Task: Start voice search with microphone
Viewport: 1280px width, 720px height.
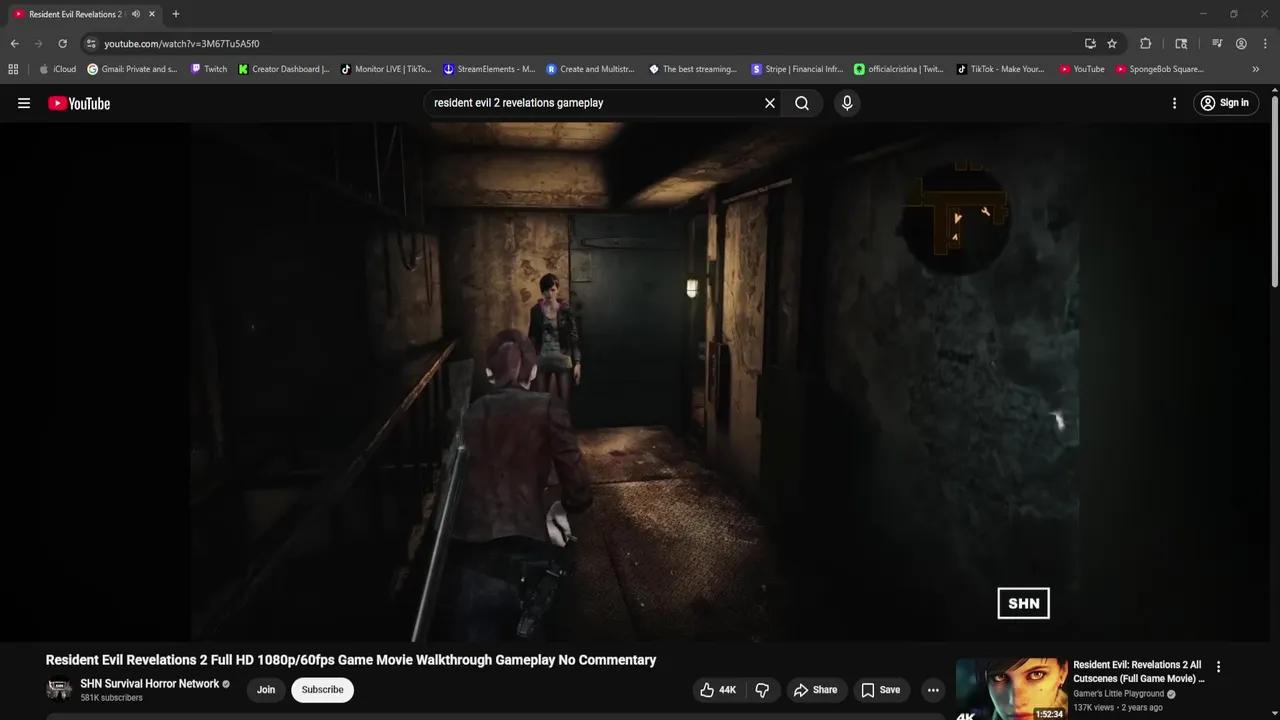Action: (x=847, y=103)
